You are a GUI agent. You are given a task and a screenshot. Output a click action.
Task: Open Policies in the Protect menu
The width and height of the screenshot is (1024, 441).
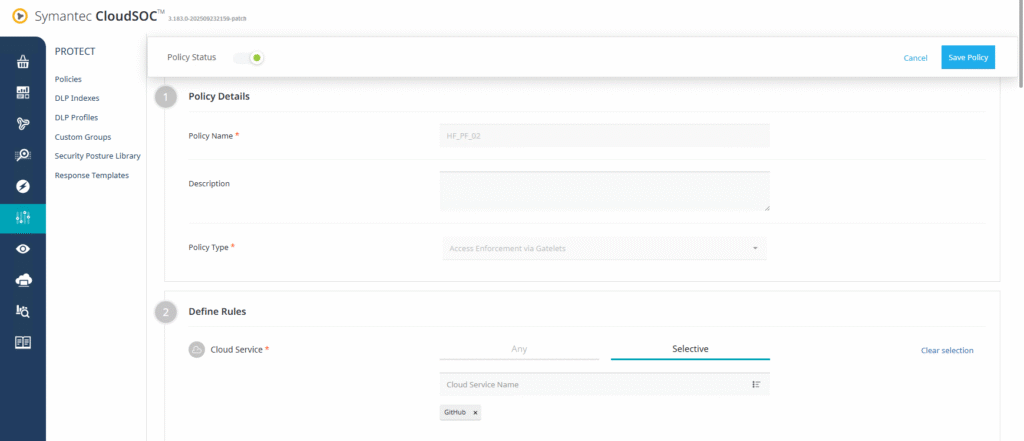tap(68, 79)
